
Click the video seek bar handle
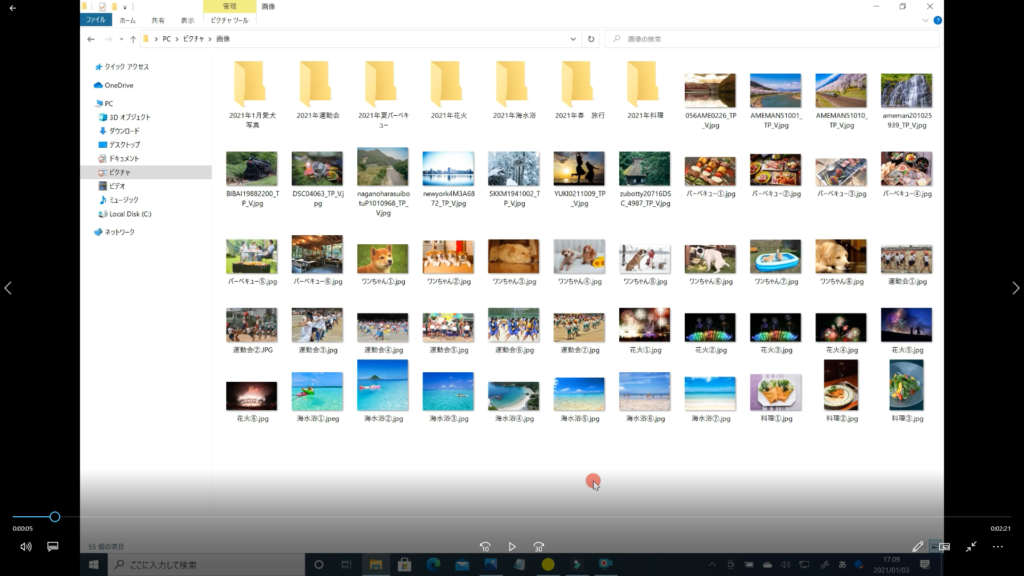coord(55,517)
